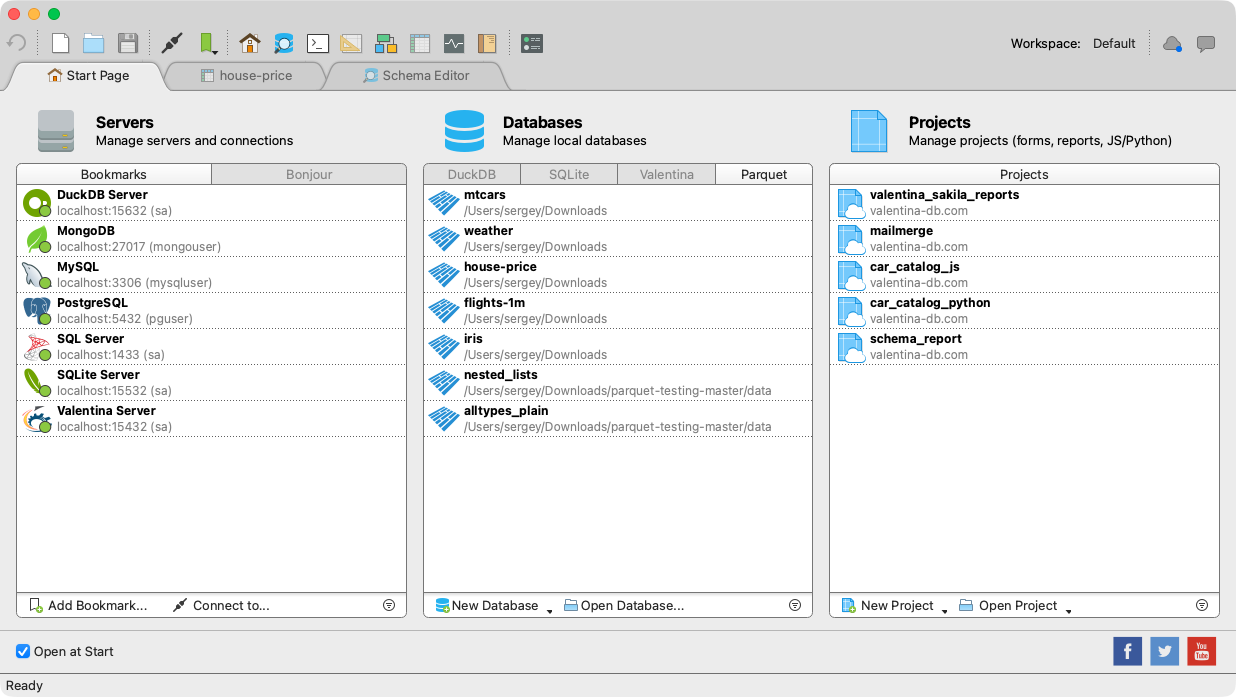
Task: Switch to DuckDB databases tab
Action: pos(472,174)
